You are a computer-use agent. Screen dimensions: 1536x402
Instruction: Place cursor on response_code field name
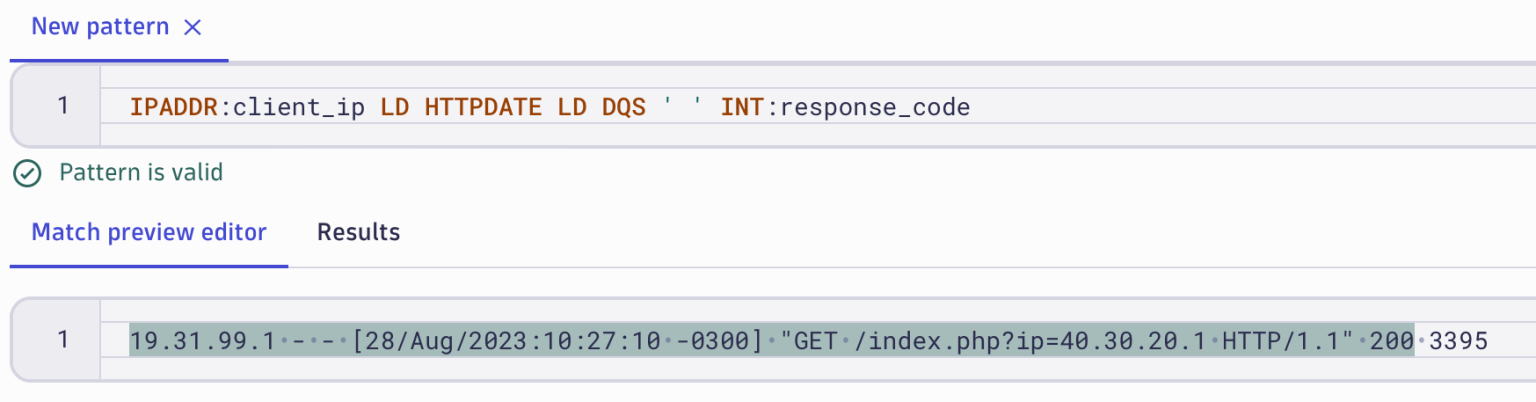(x=874, y=107)
